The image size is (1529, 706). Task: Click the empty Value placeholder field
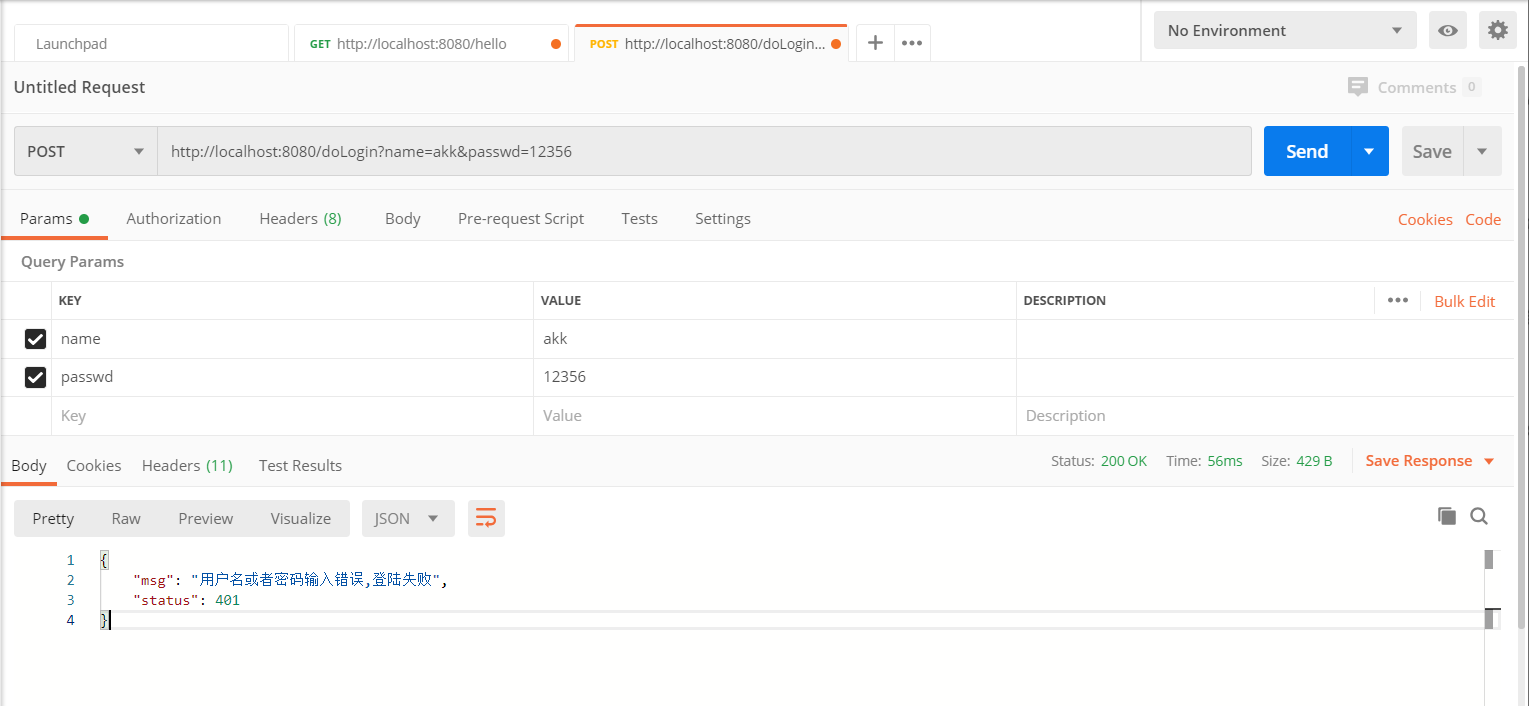pyautogui.click(x=775, y=416)
